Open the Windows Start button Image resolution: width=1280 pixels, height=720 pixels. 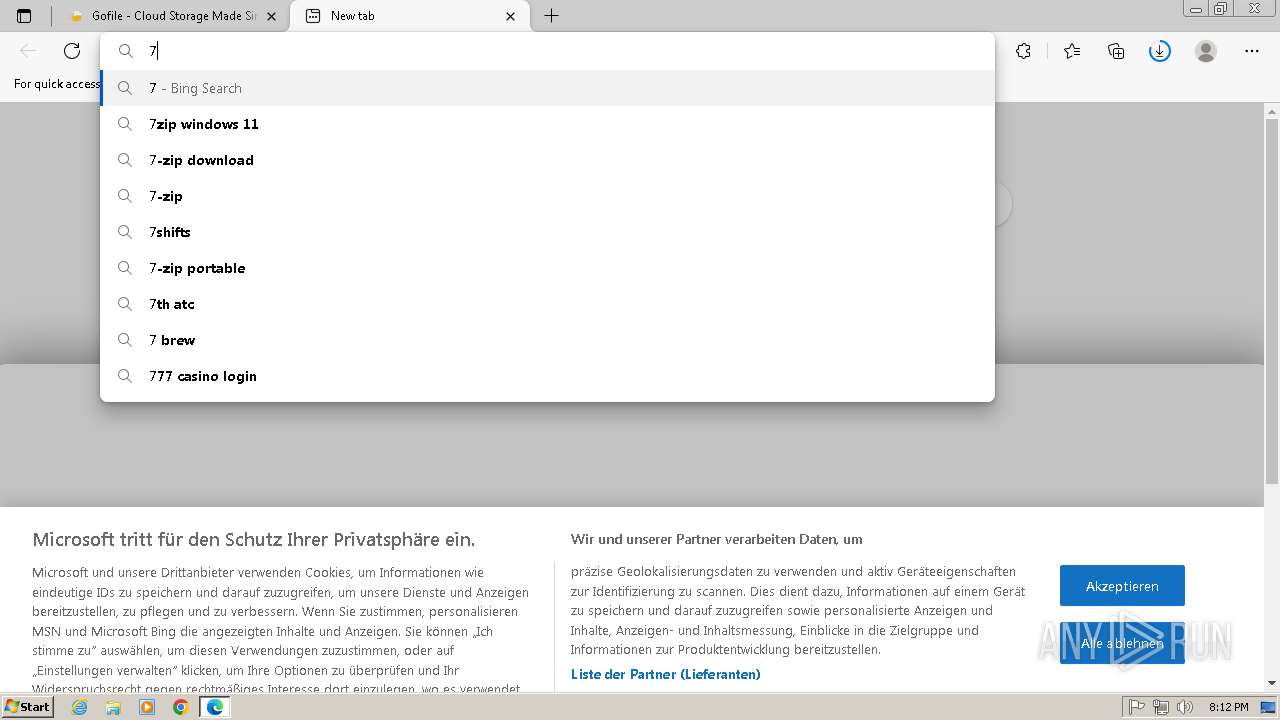click(28, 707)
